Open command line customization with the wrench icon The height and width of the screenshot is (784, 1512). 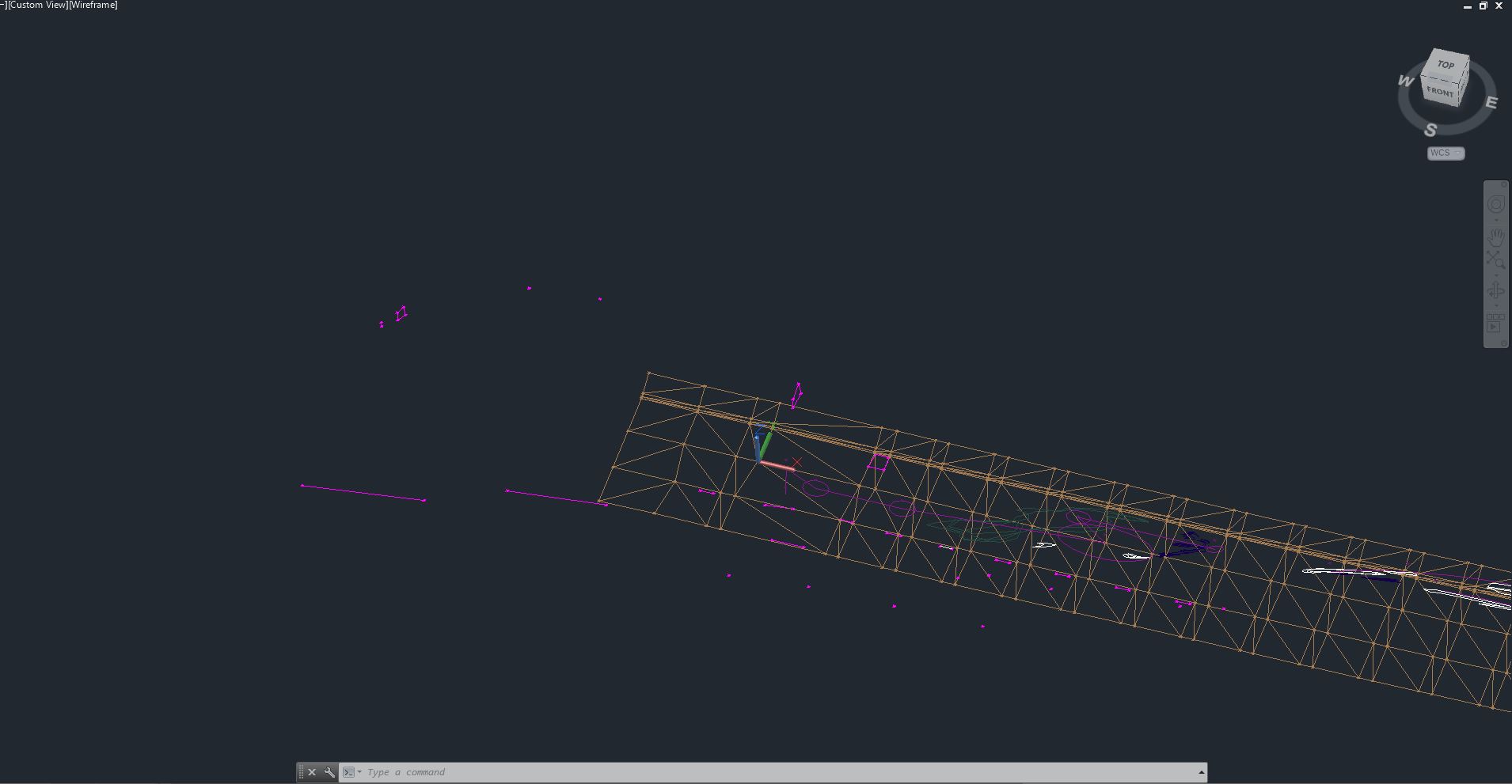point(328,771)
